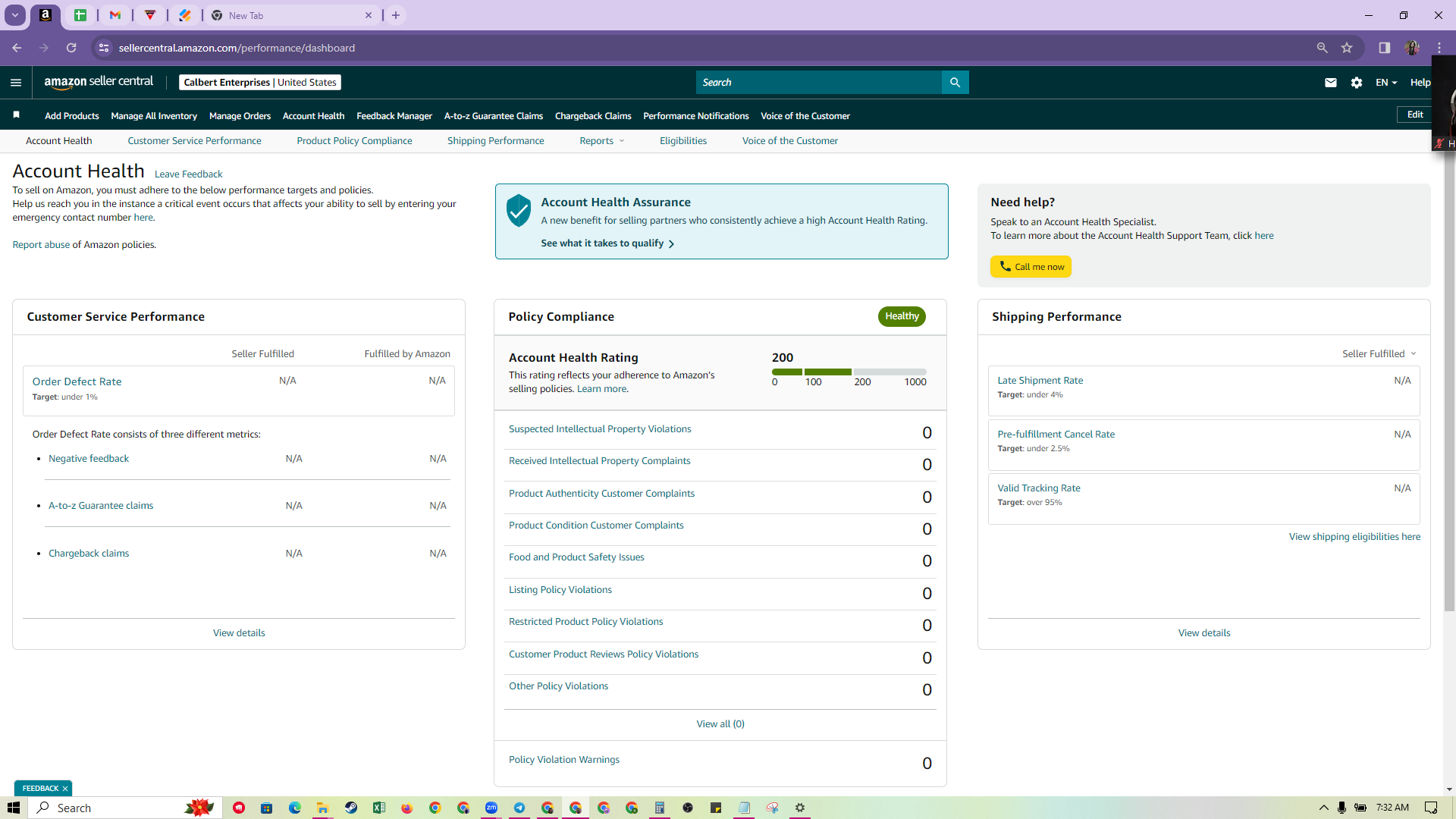This screenshot has height=819, width=1456.
Task: Click the Account Health Assurance shield icon
Action: pyautogui.click(x=519, y=210)
